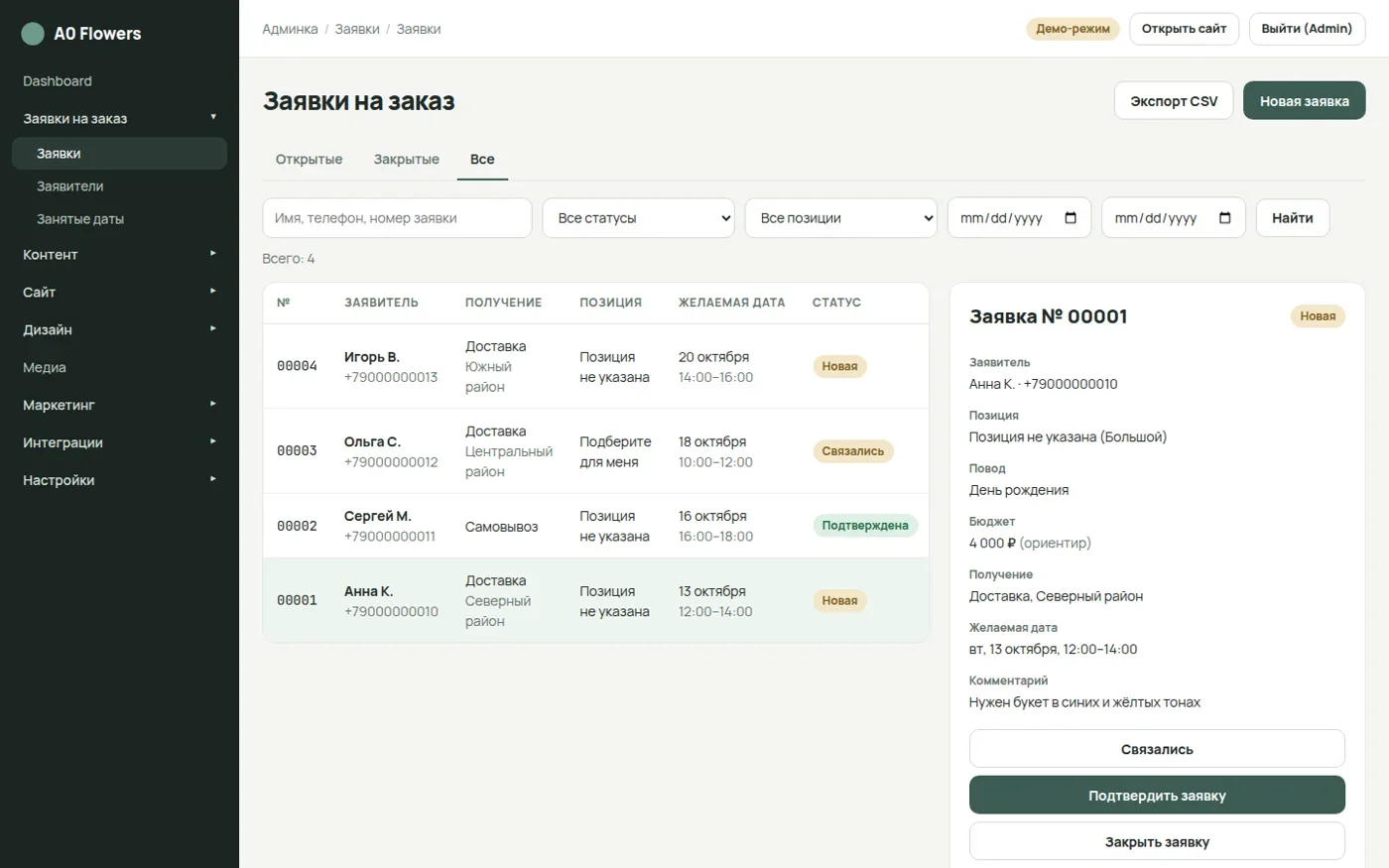Viewport: 1389px width, 868px height.
Task: Collapse the Заявки на заказ section arrow
Action: tap(213, 117)
